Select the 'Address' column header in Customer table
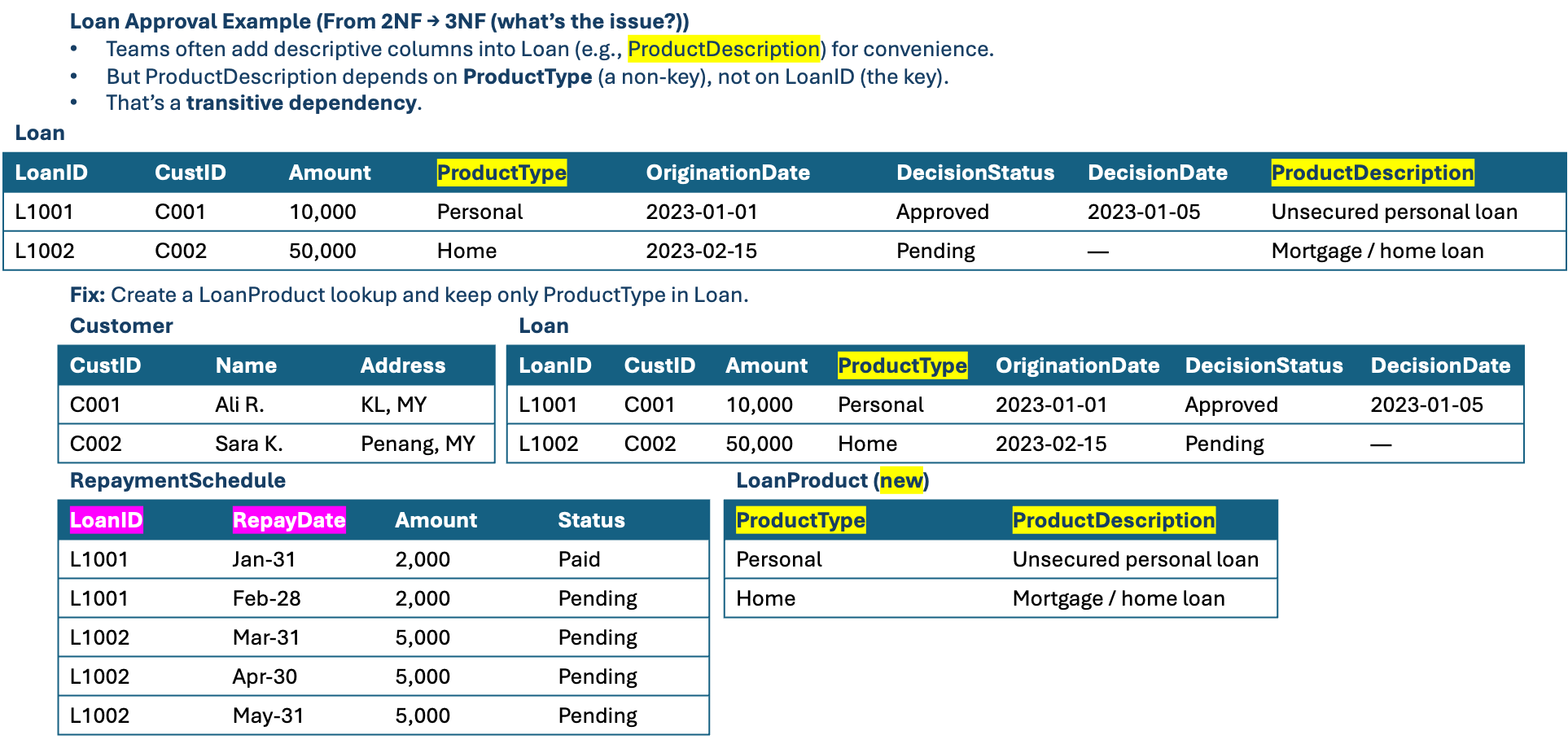Screen dimensions: 1568x744 point(403,365)
